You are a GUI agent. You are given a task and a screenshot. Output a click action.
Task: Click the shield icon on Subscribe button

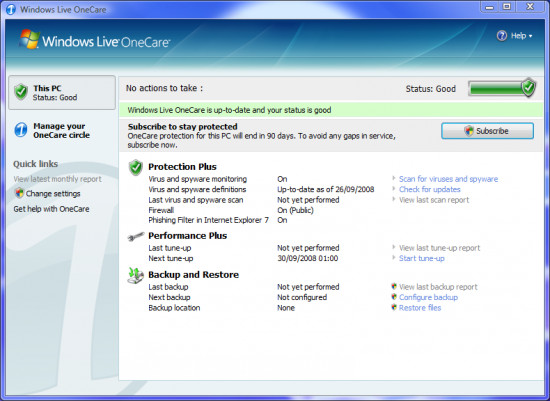(x=469, y=131)
